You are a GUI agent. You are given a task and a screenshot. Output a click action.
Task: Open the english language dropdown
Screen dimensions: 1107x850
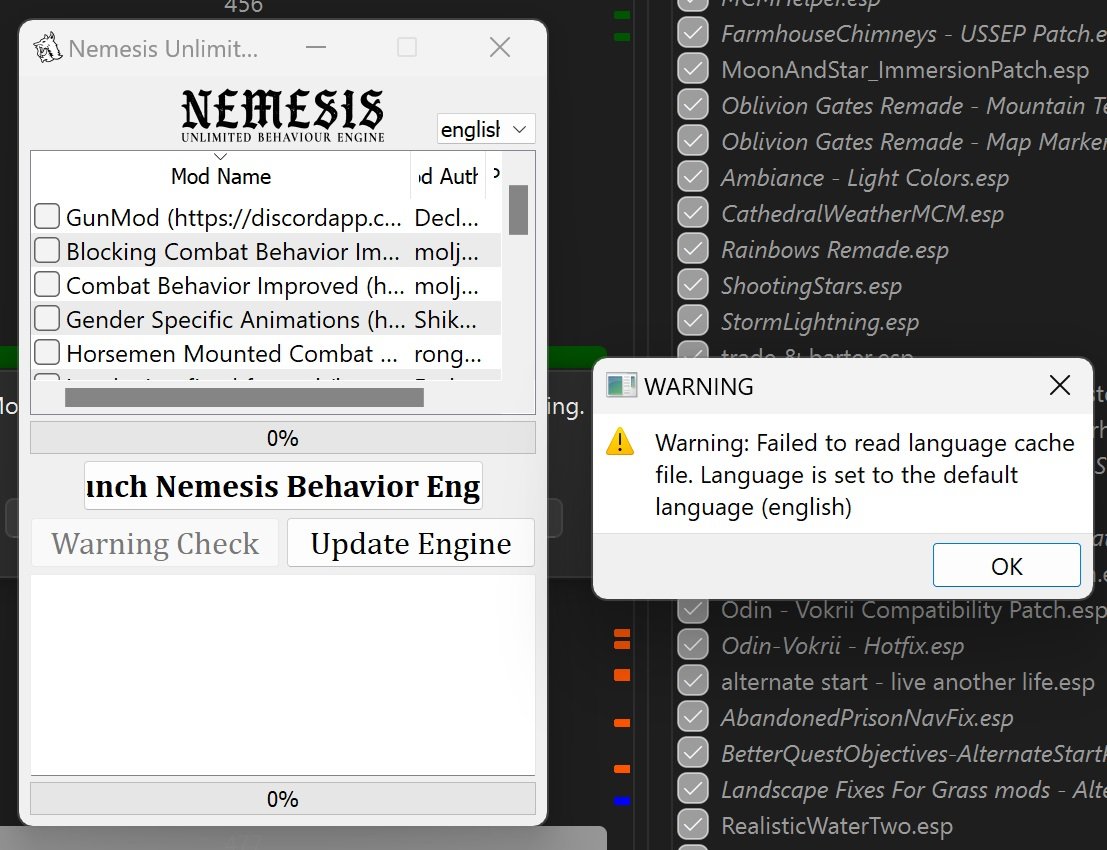[486, 130]
